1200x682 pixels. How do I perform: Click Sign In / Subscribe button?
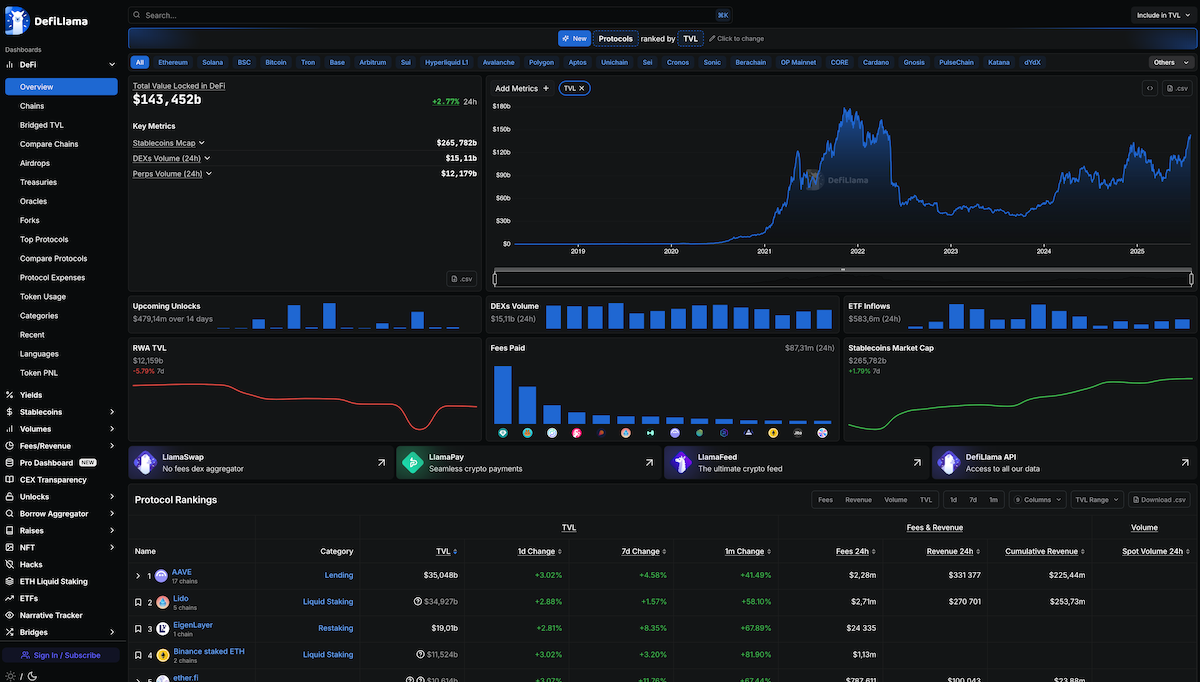coord(62,655)
